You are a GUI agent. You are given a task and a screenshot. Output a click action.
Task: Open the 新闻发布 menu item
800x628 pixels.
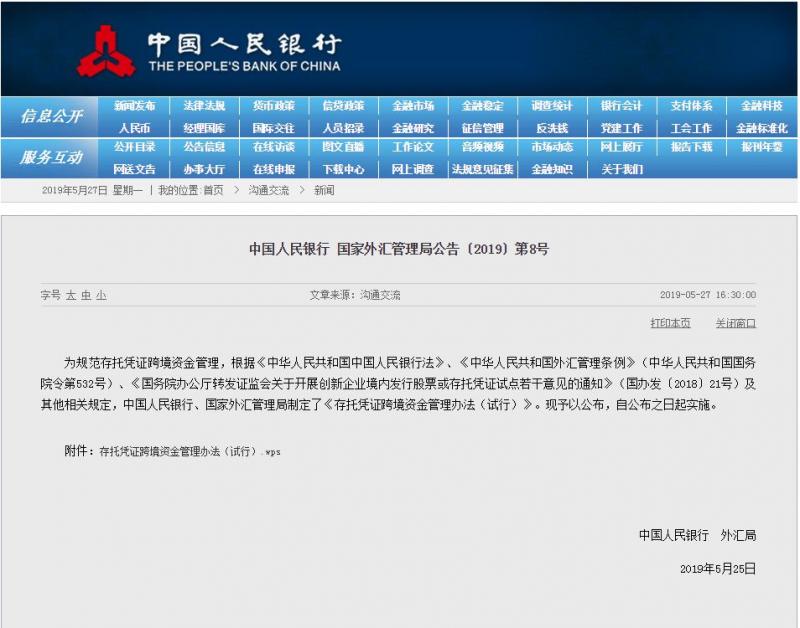click(135, 106)
